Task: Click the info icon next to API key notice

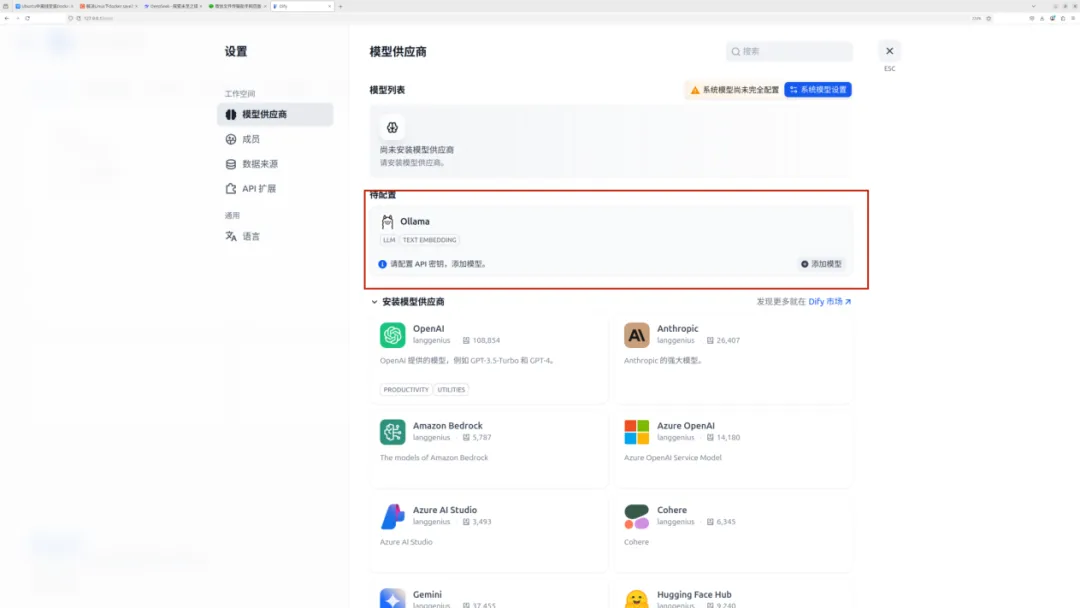Action: coord(382,264)
